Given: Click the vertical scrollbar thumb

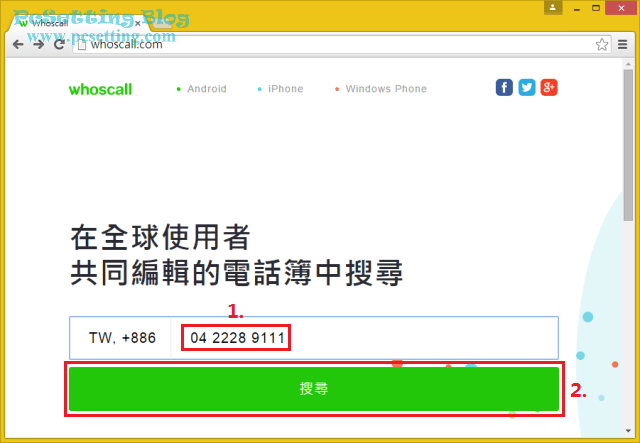Looking at the screenshot, I should (x=628, y=145).
